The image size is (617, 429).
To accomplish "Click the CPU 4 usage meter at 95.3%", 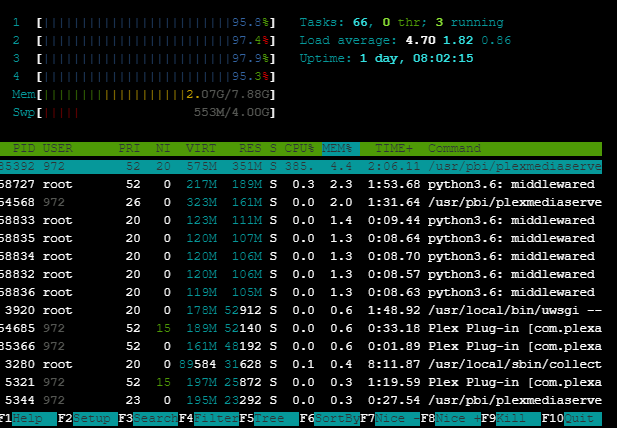I will 156,76.
